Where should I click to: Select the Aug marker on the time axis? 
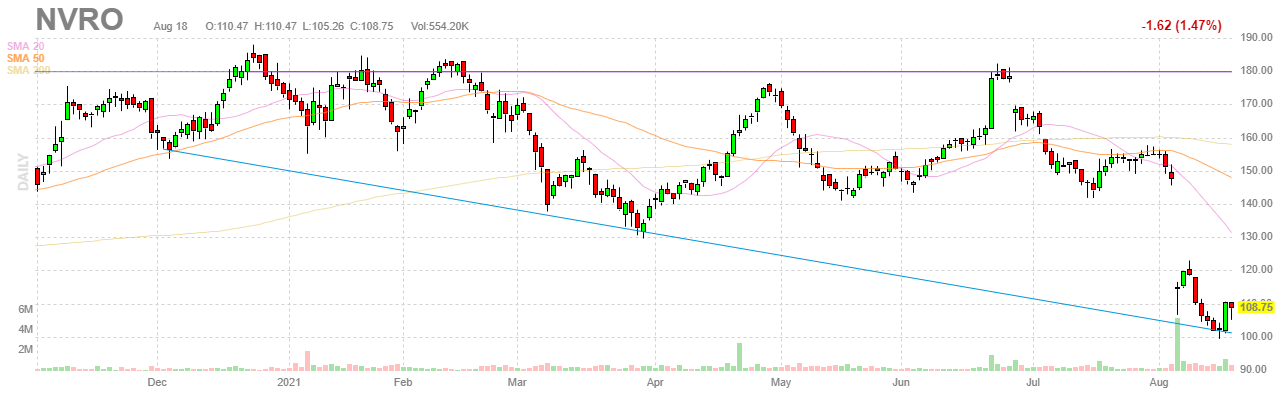1160,382
